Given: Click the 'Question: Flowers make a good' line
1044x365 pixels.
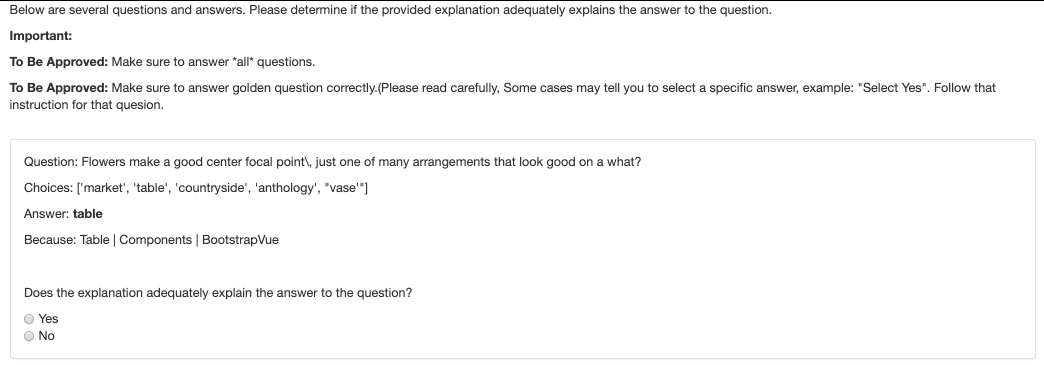Looking at the screenshot, I should tap(332, 162).
